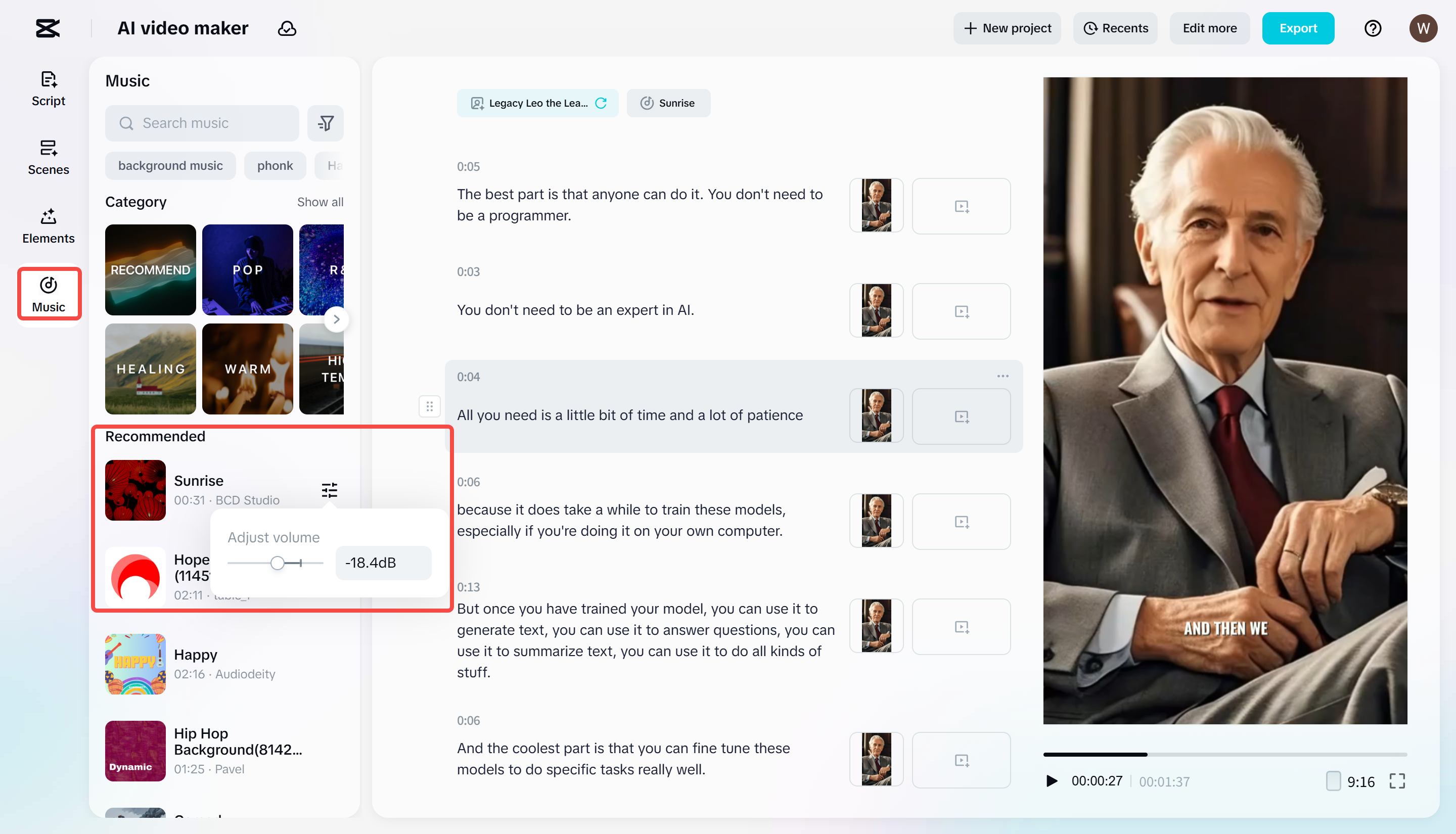The height and width of the screenshot is (834, 1456).
Task: Show all music categories
Action: (320, 202)
